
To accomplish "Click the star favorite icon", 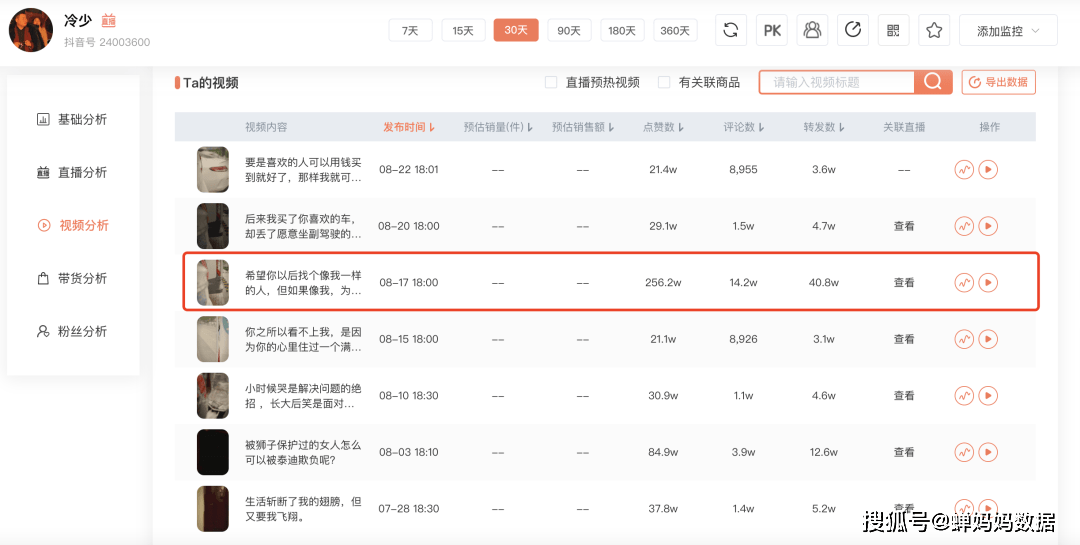I will point(934,30).
